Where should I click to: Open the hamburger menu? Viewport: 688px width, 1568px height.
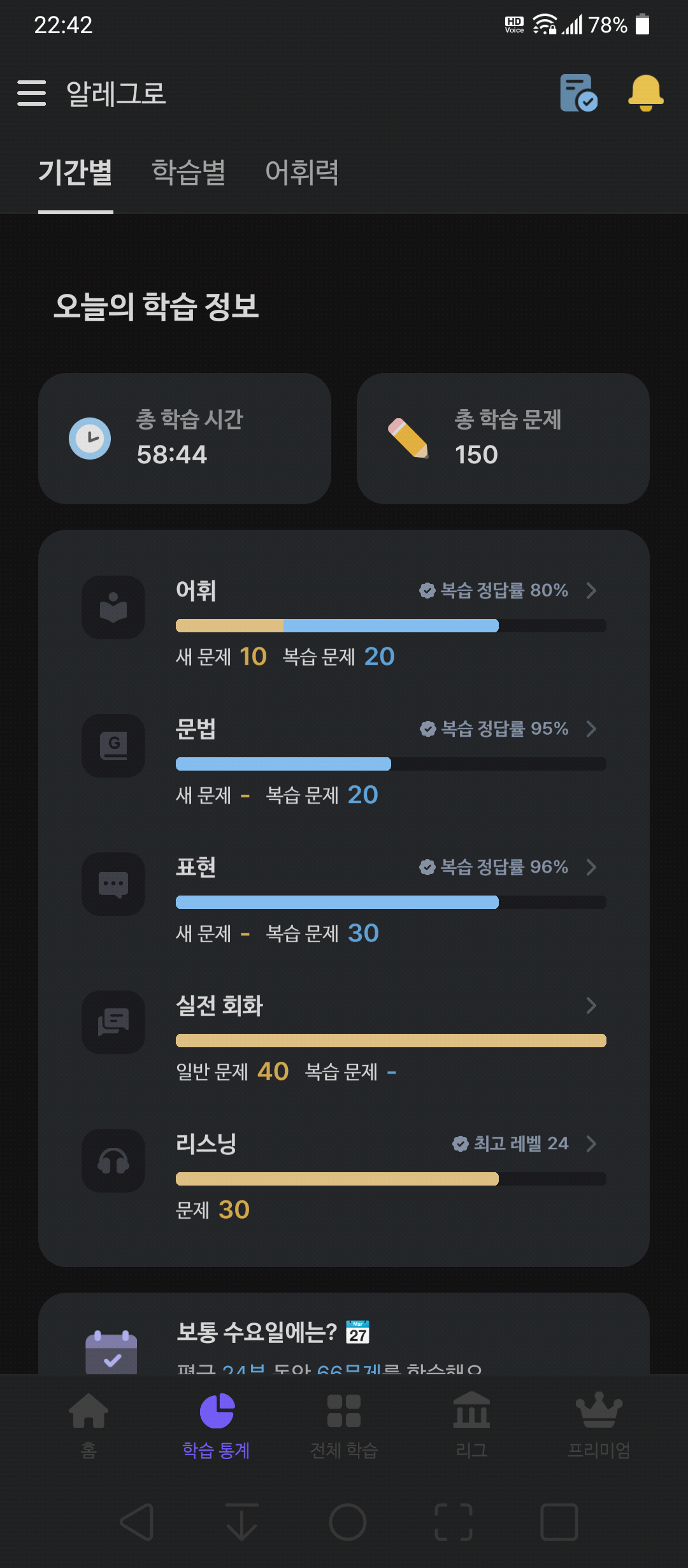pos(31,93)
